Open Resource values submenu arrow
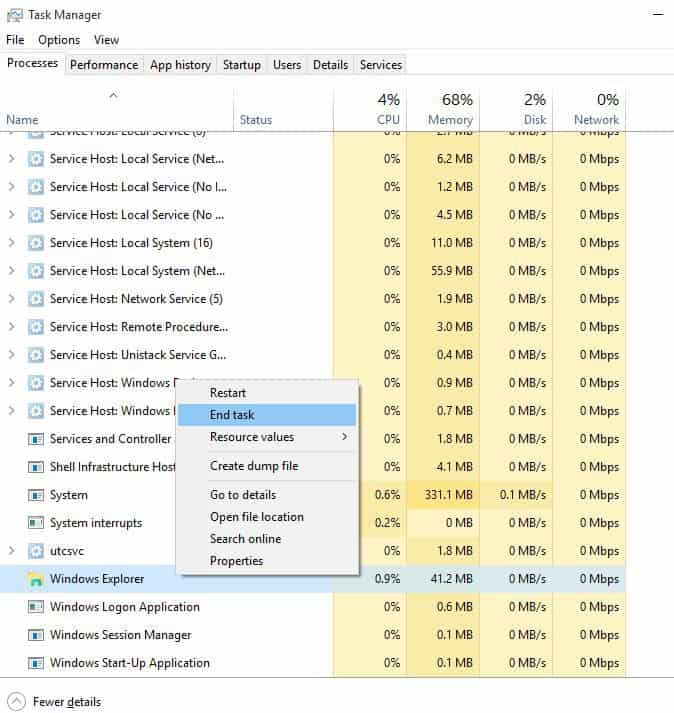The width and height of the screenshot is (674, 713). click(344, 437)
